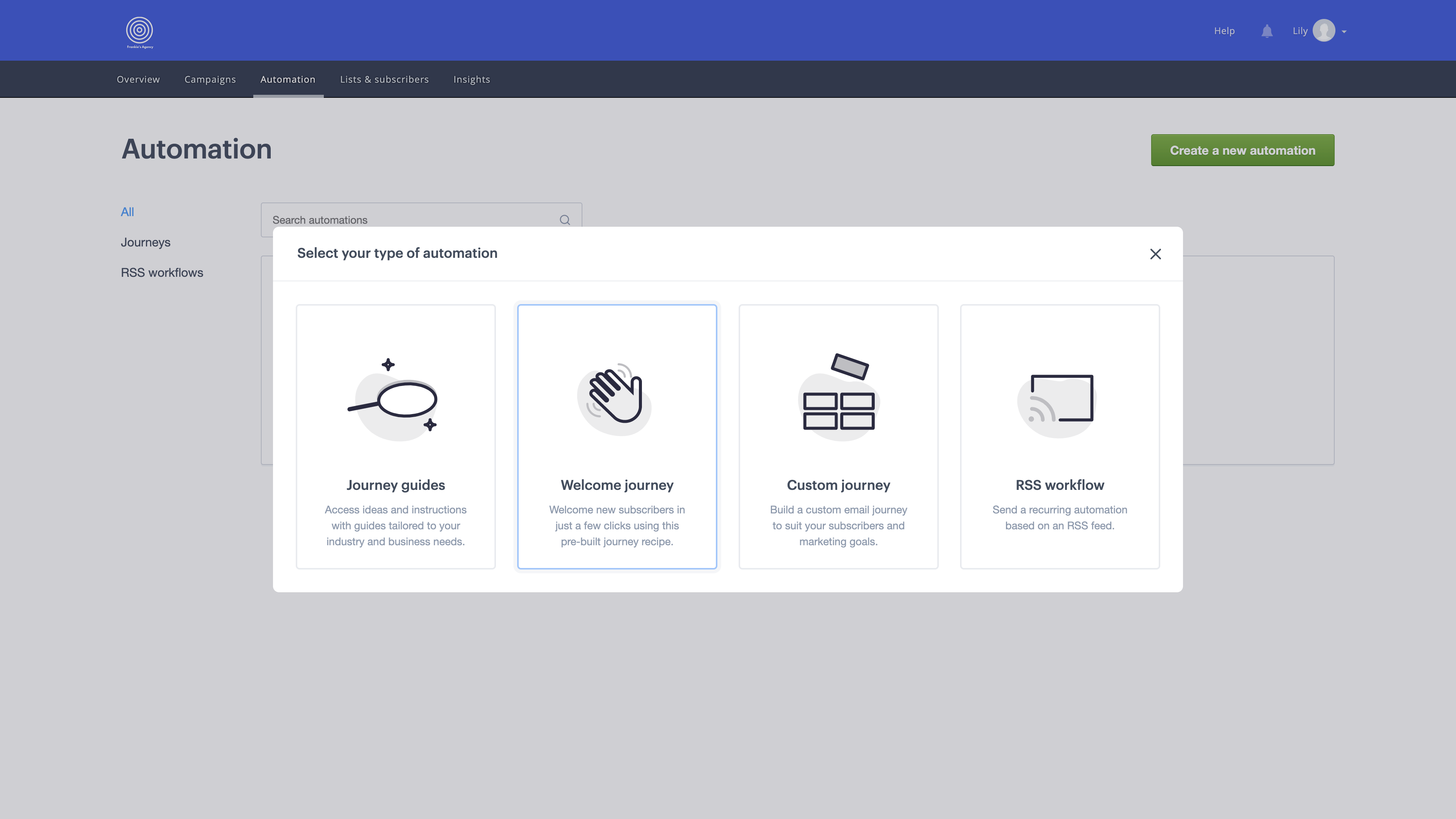Image resolution: width=1456 pixels, height=819 pixels.
Task: Click Lily's profile avatar
Action: pyautogui.click(x=1323, y=30)
